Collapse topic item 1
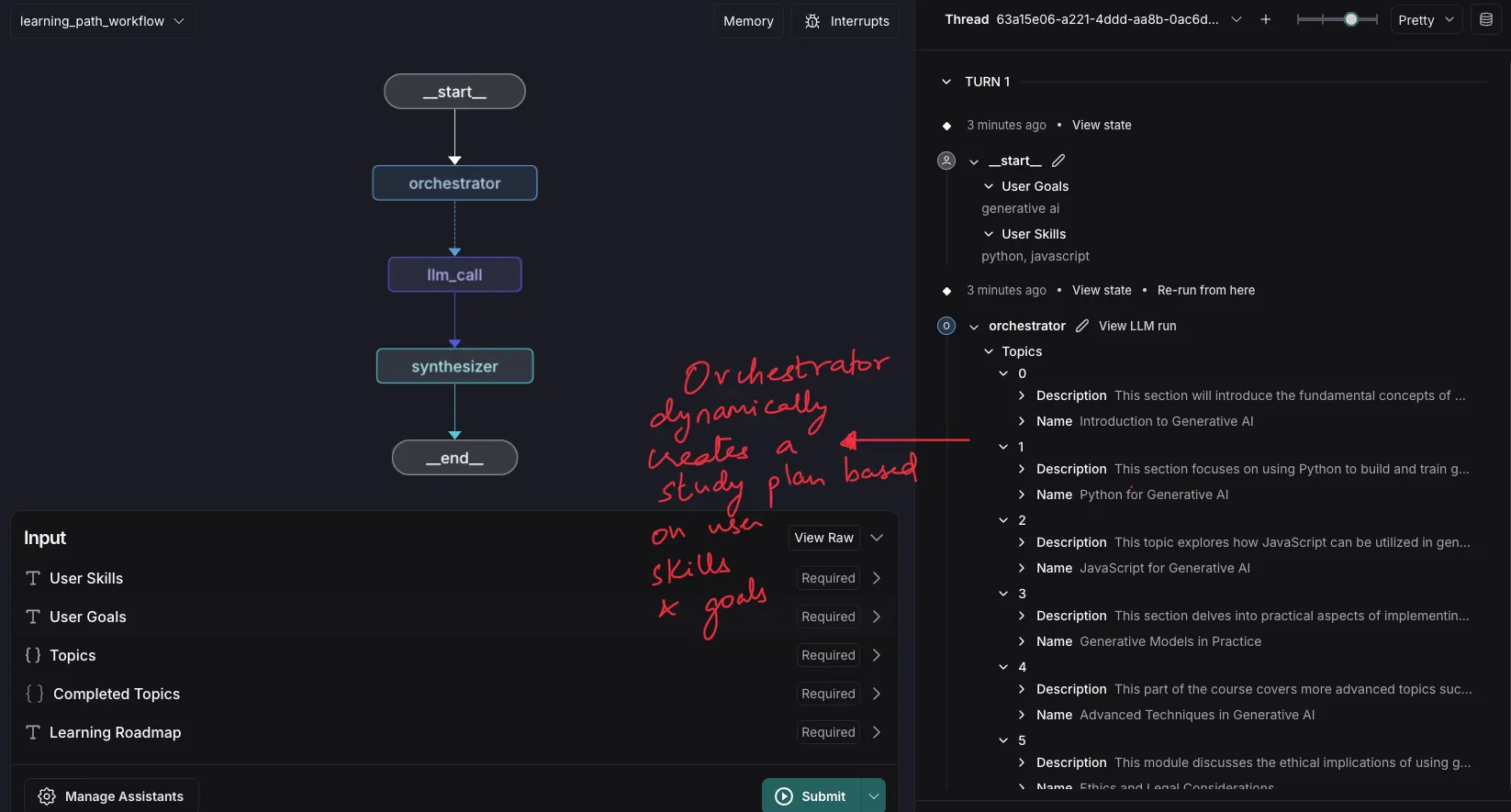Image resolution: width=1511 pixels, height=812 pixels. point(1003,447)
